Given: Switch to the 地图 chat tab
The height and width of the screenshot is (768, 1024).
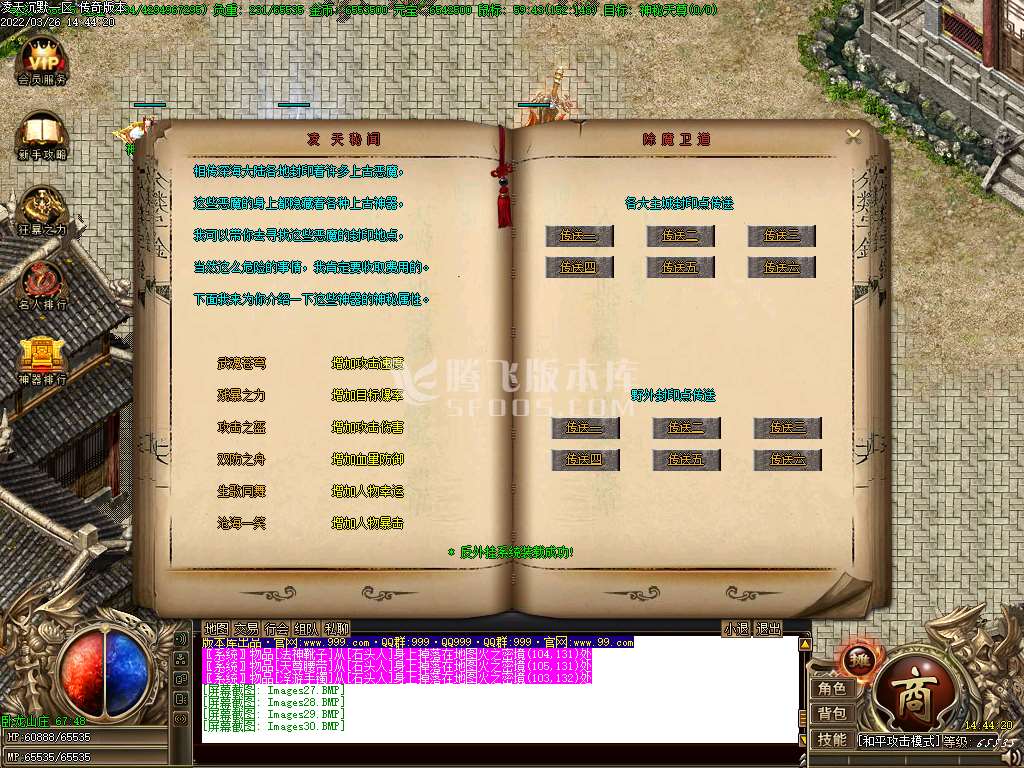Looking at the screenshot, I should coord(216,628).
